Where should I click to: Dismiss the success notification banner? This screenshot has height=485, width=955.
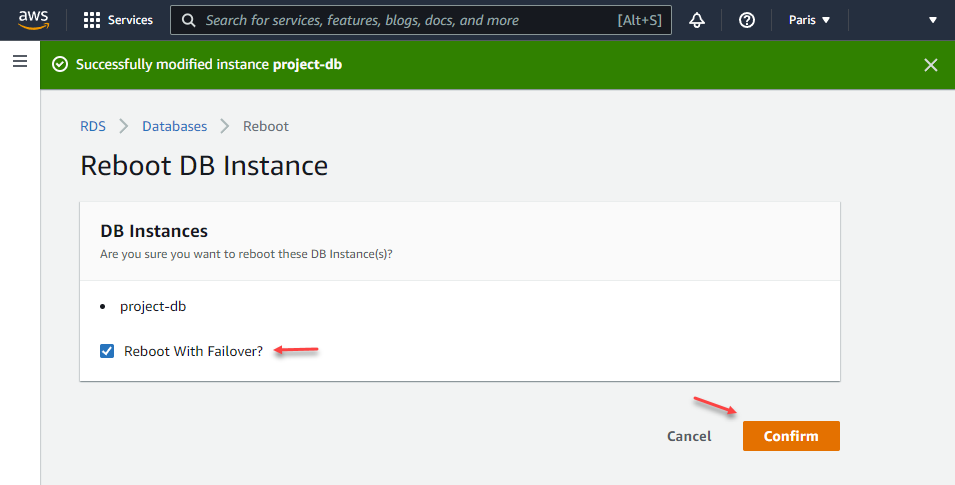pos(930,65)
